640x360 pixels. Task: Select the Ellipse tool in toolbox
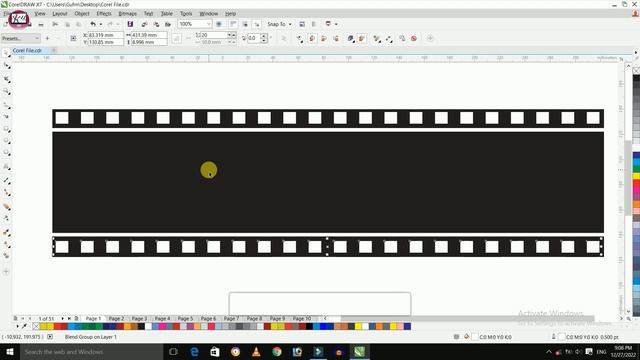7,141
